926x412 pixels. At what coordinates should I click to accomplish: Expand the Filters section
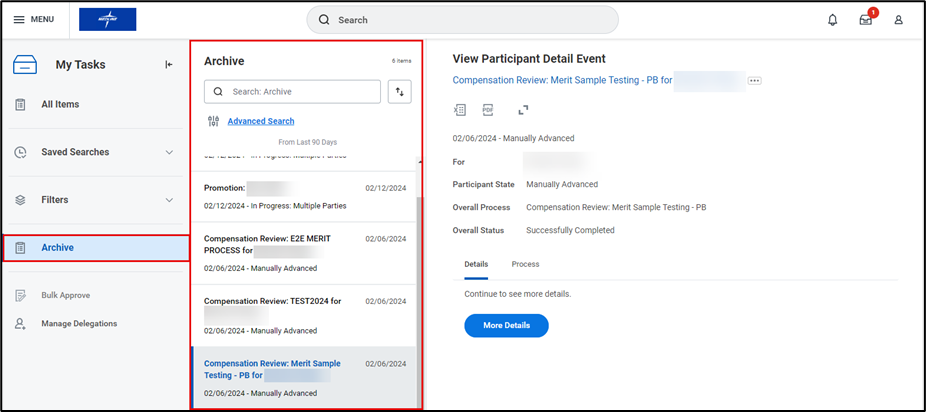[x=169, y=200]
